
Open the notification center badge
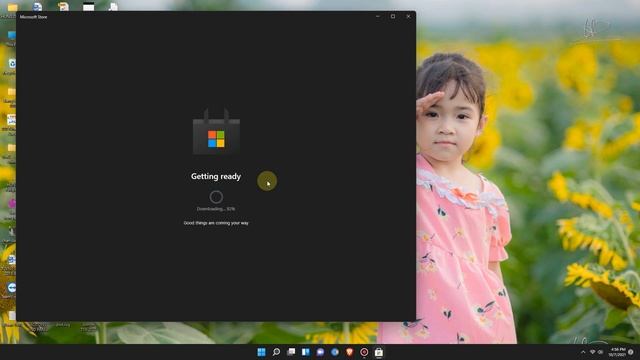pos(631,352)
